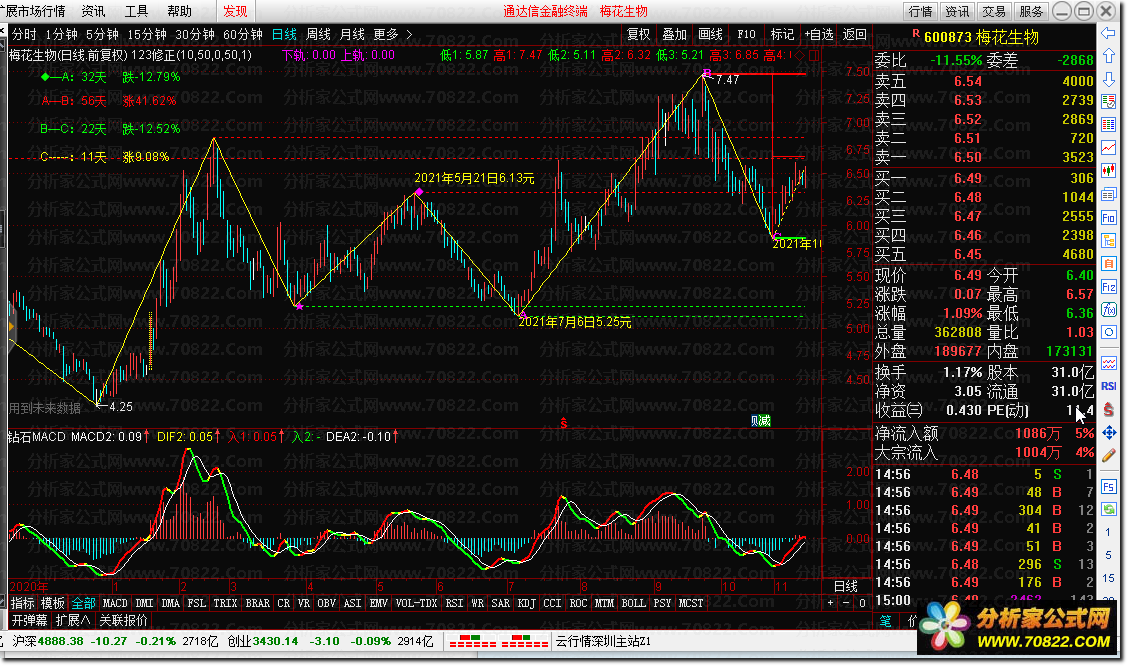Select the 日线 daily chart tab

pyautogui.click(x=284, y=35)
